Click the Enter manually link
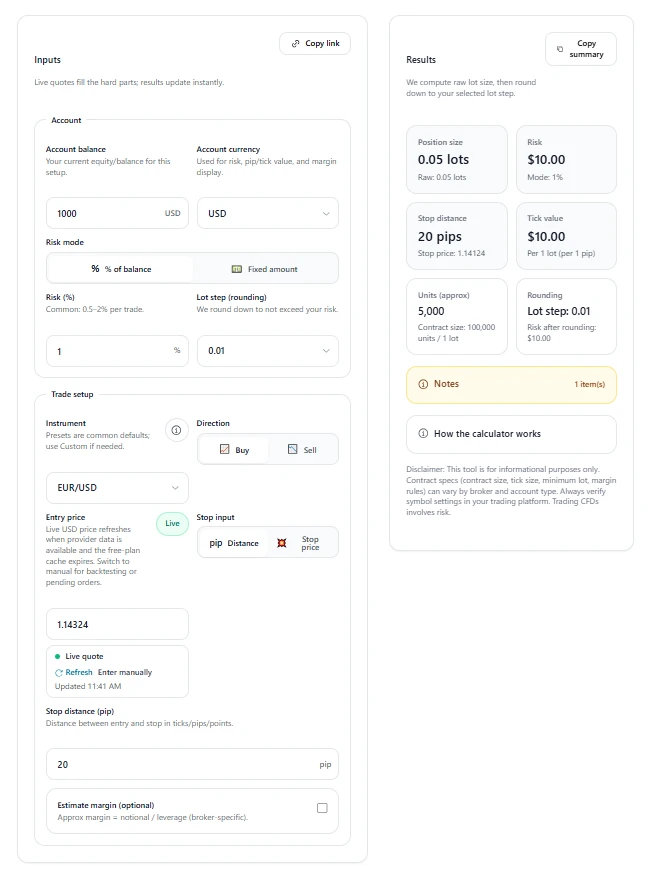649x873 pixels. coord(125,673)
